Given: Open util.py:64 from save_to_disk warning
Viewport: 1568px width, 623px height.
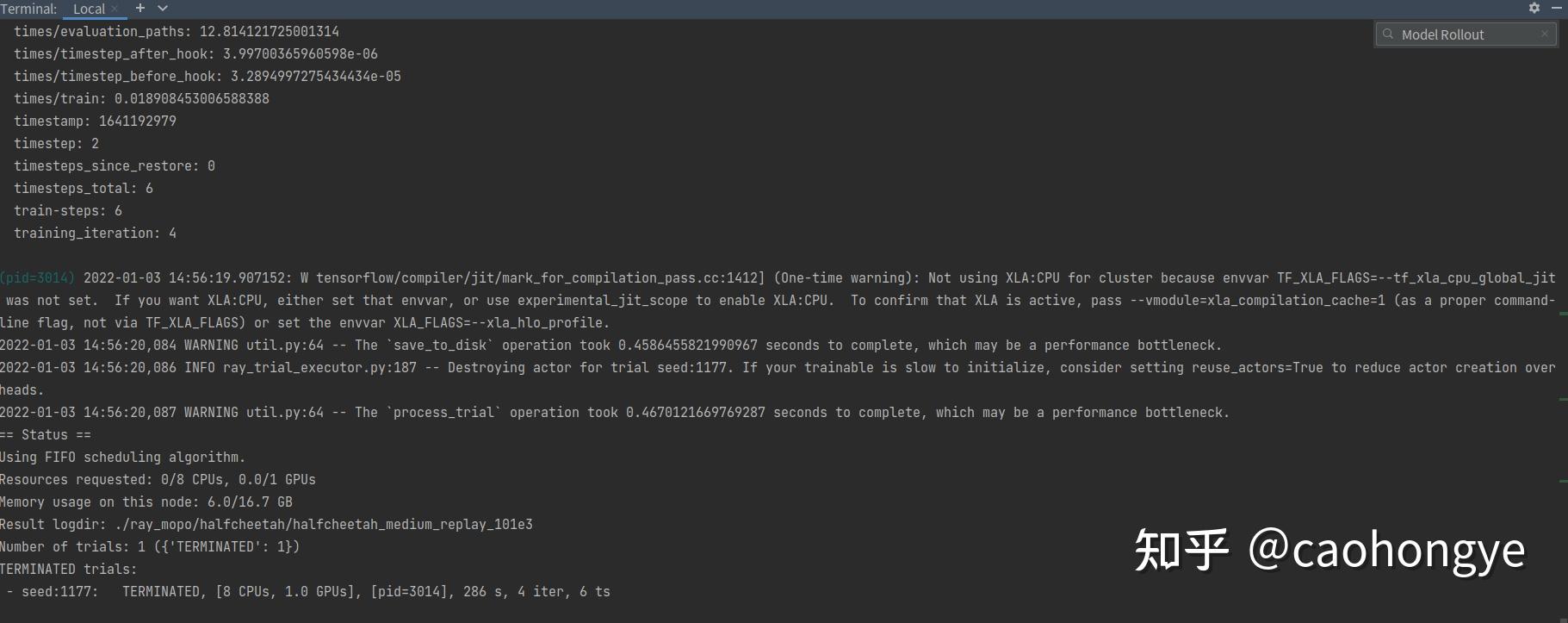Looking at the screenshot, I should point(284,345).
